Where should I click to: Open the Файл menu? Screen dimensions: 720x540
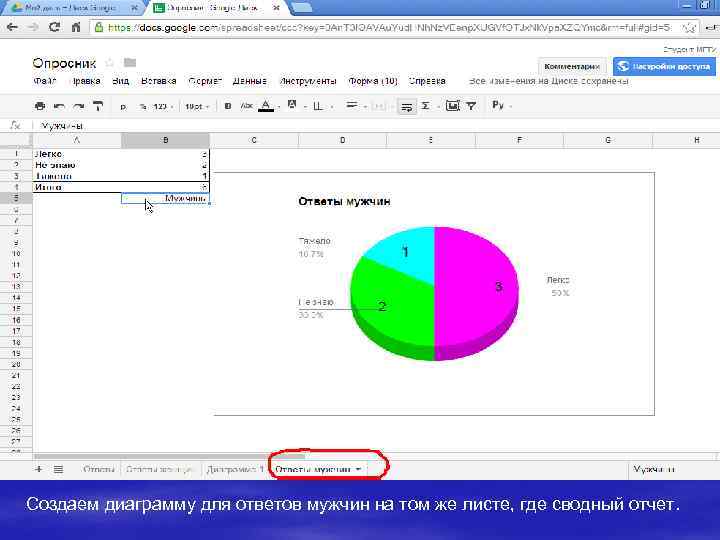(x=45, y=81)
